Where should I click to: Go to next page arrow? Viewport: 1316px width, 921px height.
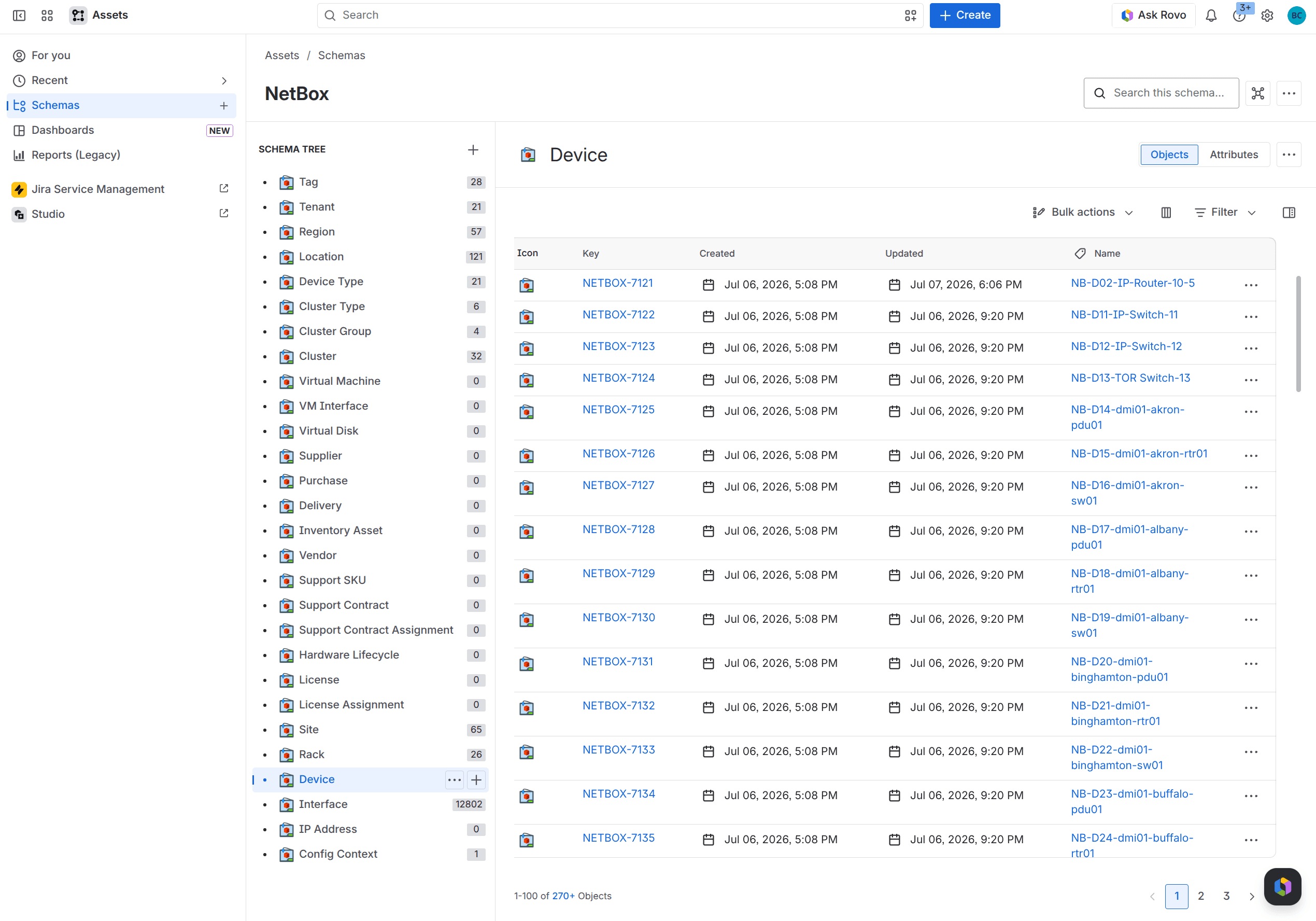click(1251, 896)
